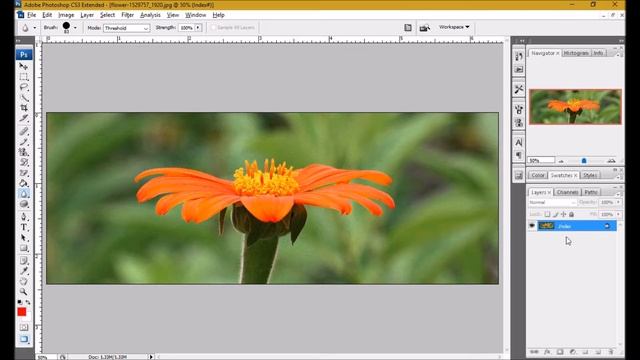
Task: Open the Strength slider arrow
Action: point(198,28)
